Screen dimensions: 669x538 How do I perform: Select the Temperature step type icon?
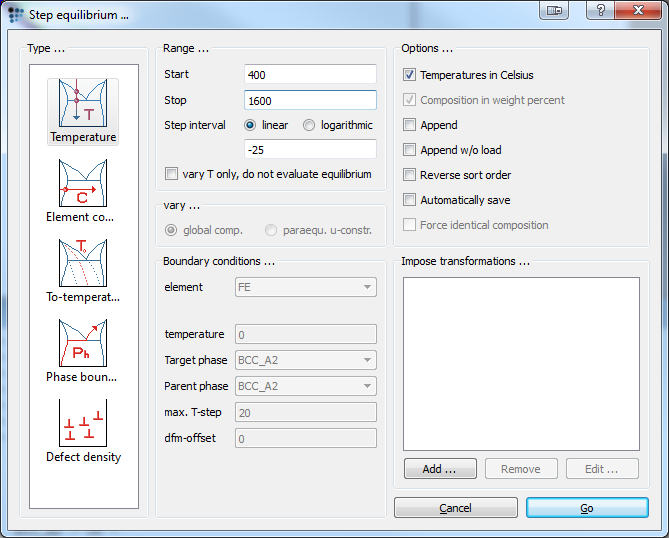tap(83, 103)
